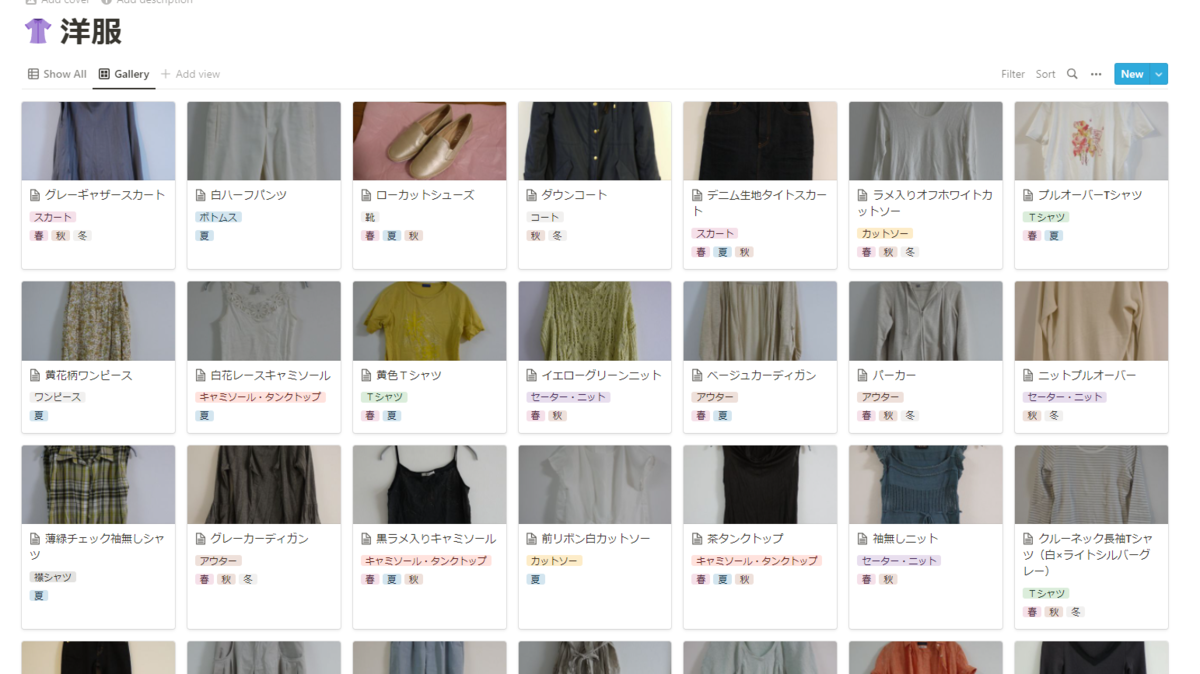
Task: Open the New button dropdown arrow
Action: pos(1158,73)
